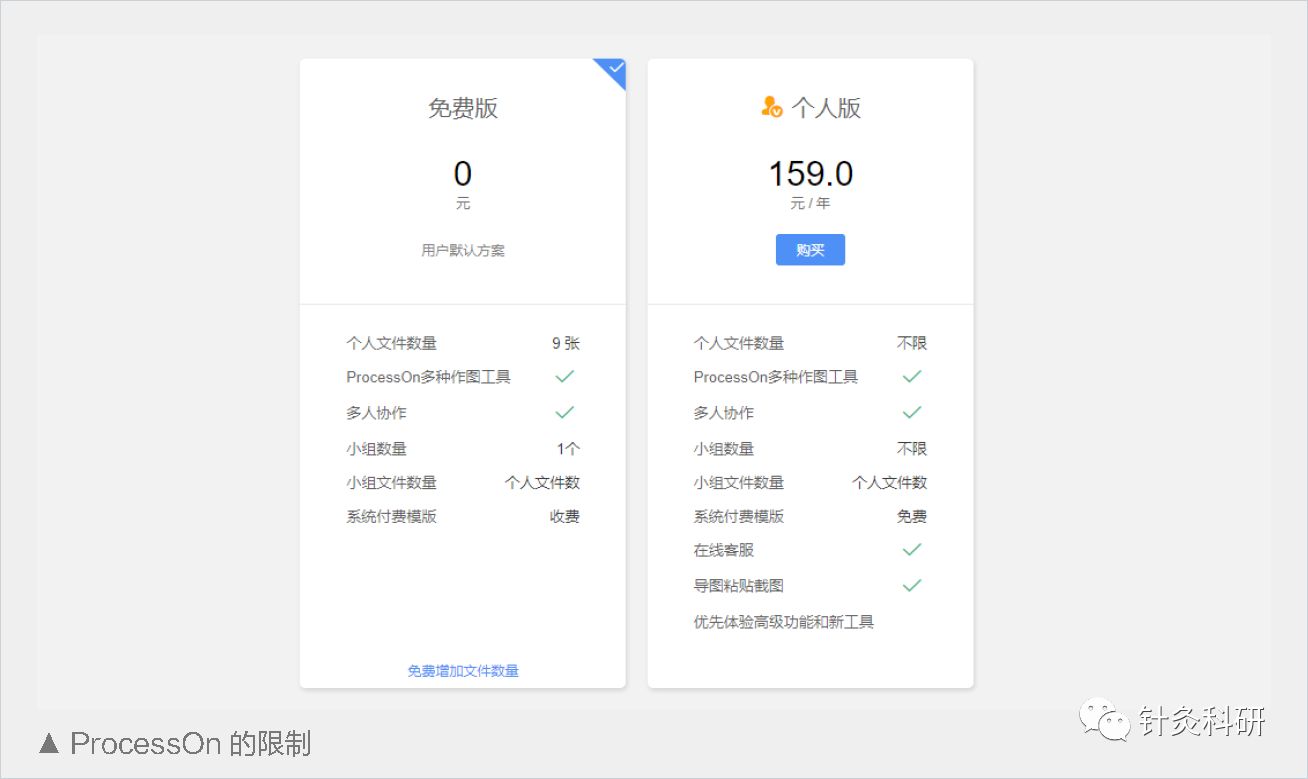Click the 元 / 年 label under 159.0
The width and height of the screenshot is (1308, 779).
tap(810, 203)
